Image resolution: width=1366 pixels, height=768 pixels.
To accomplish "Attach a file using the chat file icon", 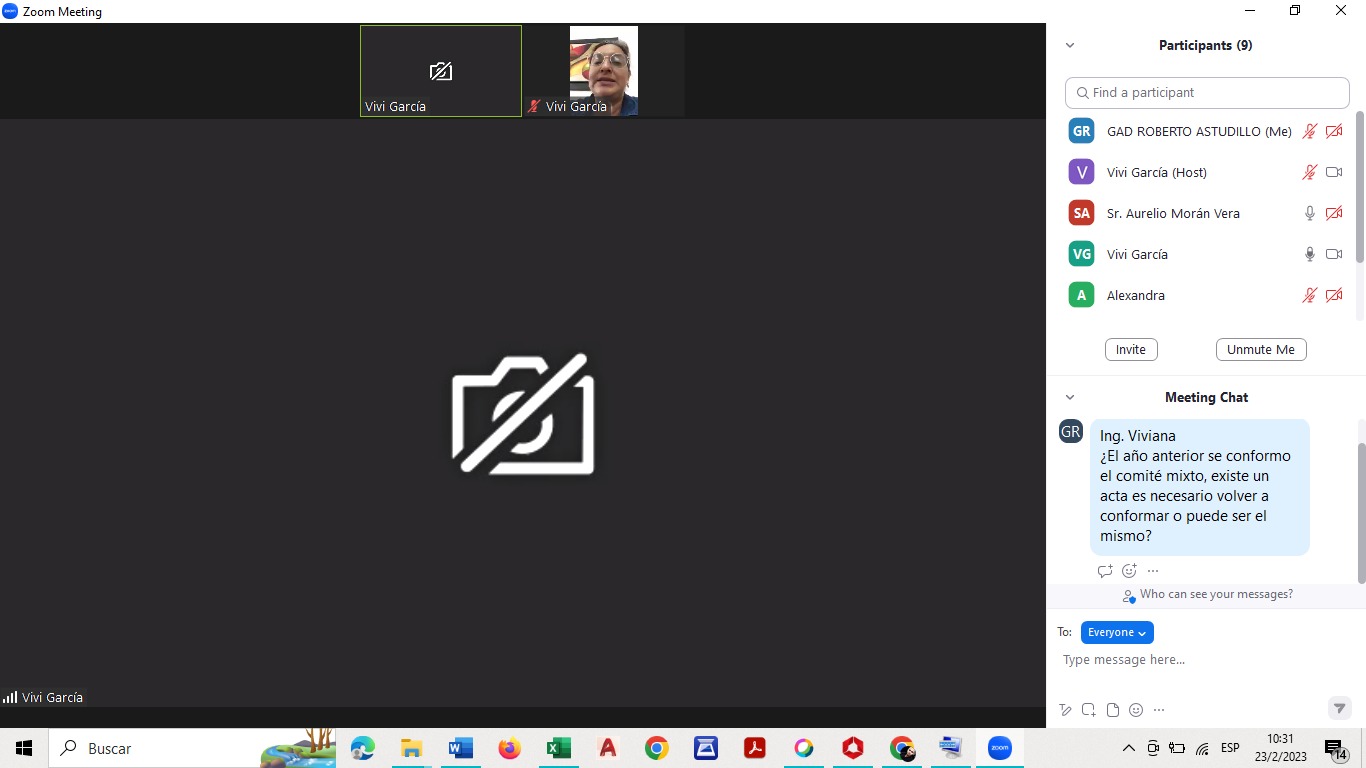I will click(1113, 710).
